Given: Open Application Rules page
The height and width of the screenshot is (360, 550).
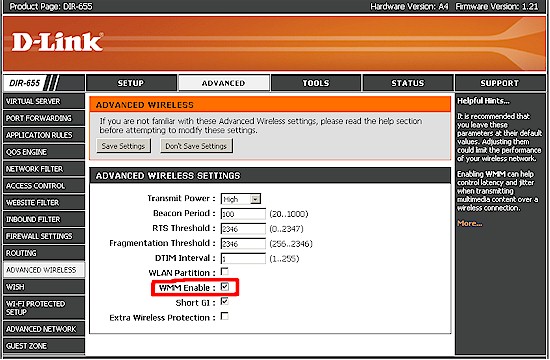Looking at the screenshot, I should 44,135.
